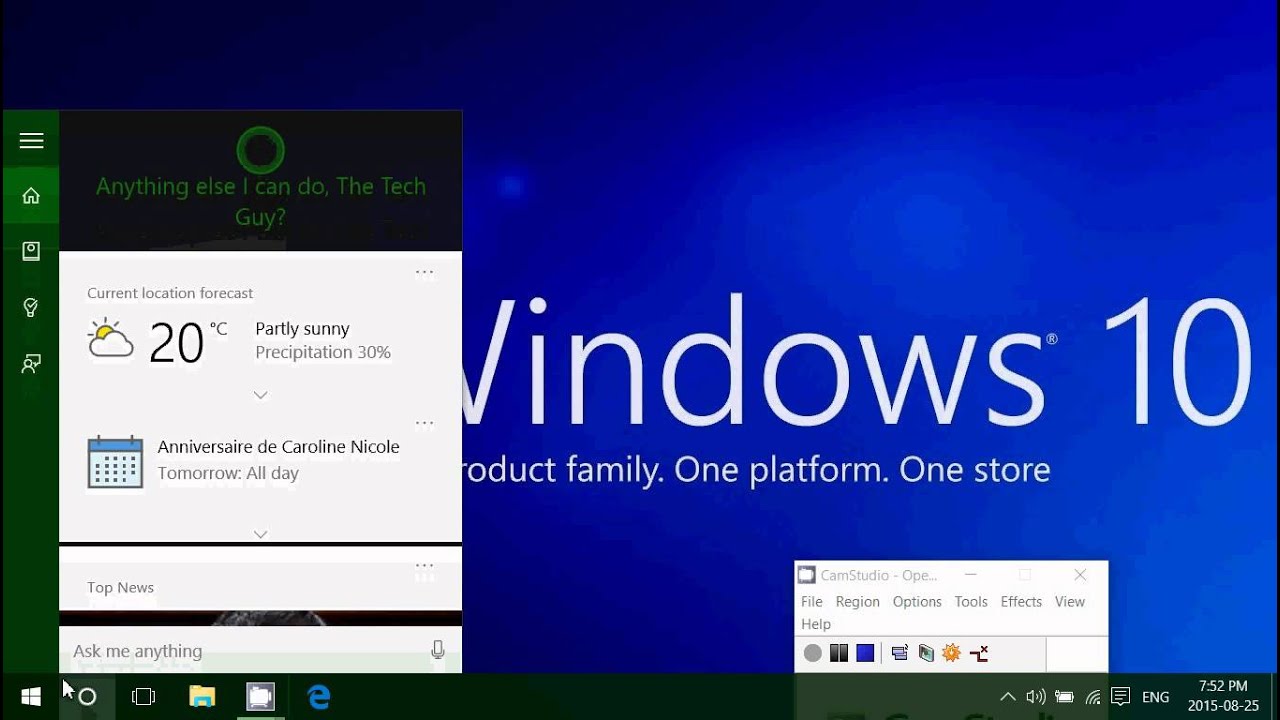Open CamStudio Region menu
This screenshot has height=720, width=1280.
[857, 601]
